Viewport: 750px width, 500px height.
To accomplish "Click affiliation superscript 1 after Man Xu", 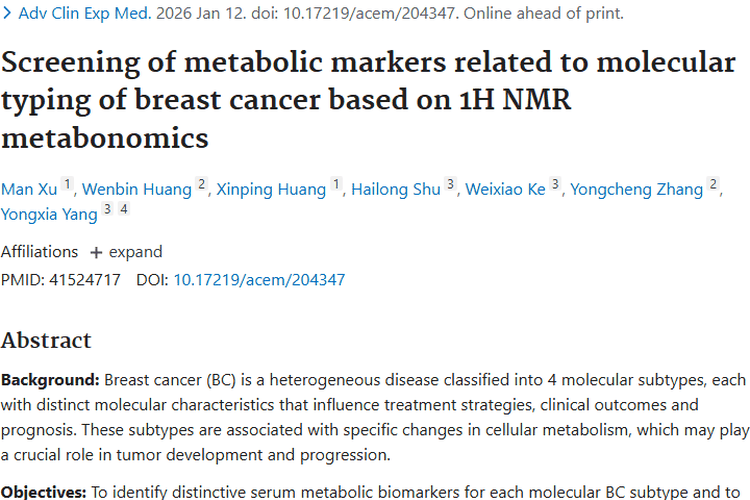I will (x=67, y=184).
